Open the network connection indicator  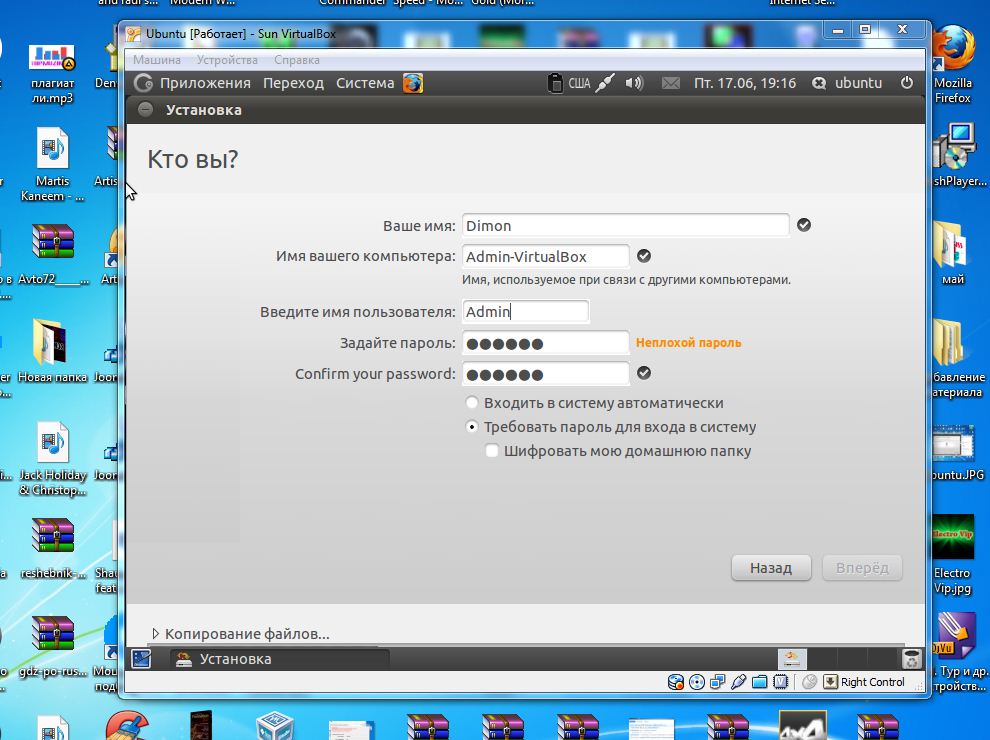click(x=605, y=83)
